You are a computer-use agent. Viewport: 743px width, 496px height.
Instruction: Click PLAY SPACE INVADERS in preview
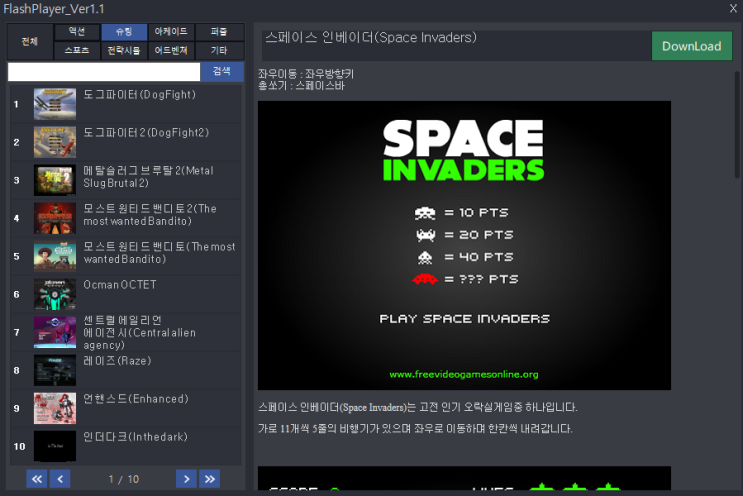click(x=464, y=319)
